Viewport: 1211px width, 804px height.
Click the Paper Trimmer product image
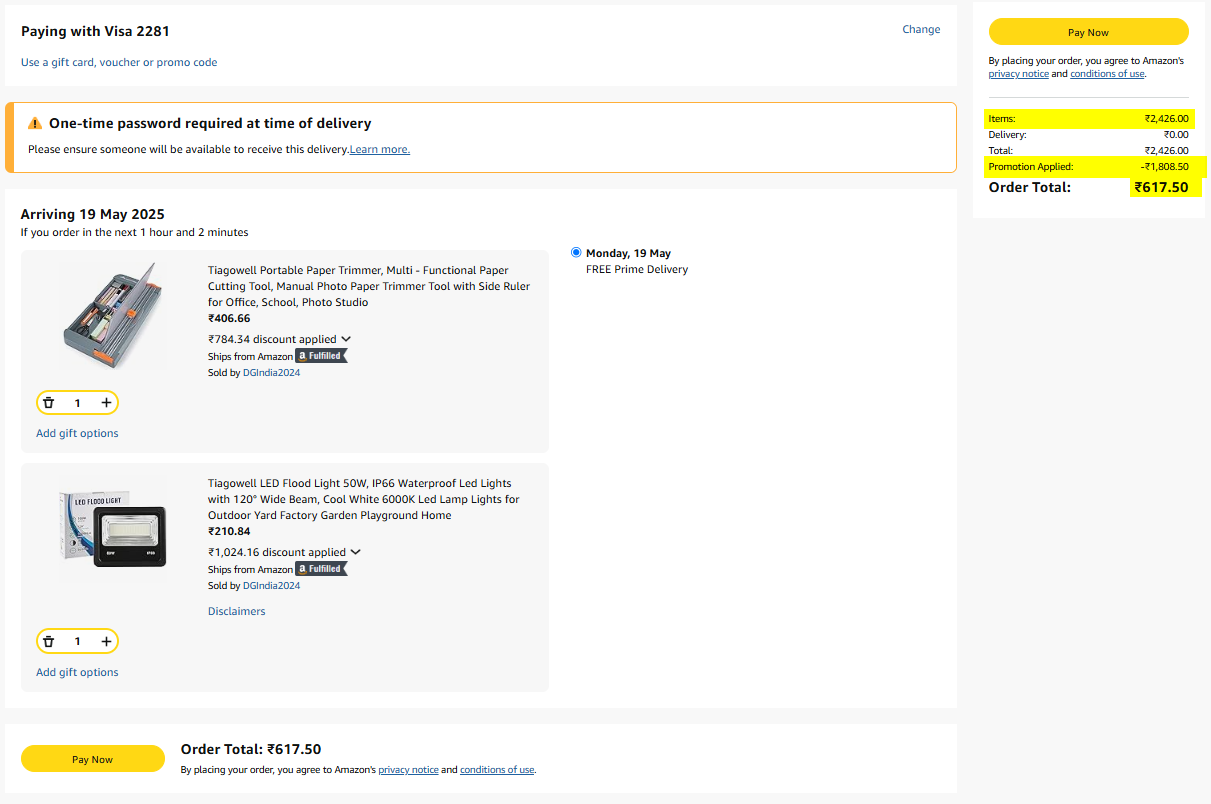tap(113, 315)
